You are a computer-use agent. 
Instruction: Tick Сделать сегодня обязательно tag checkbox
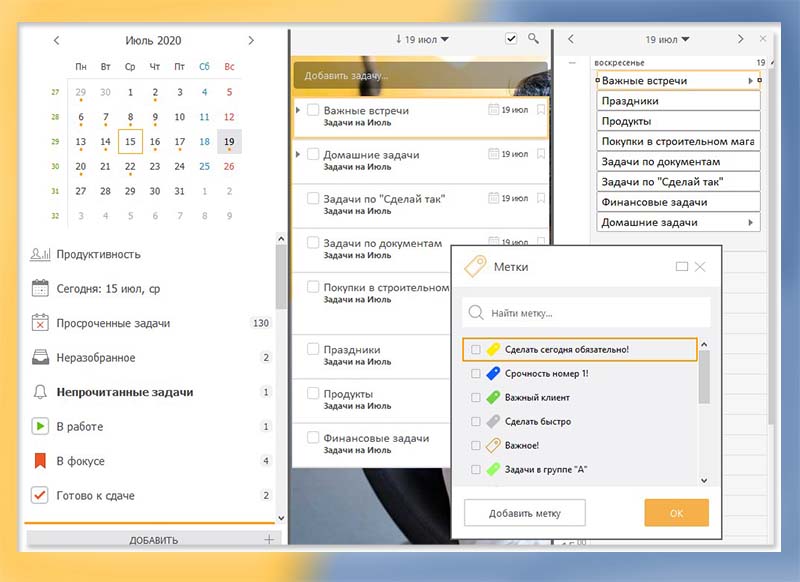tap(476, 349)
